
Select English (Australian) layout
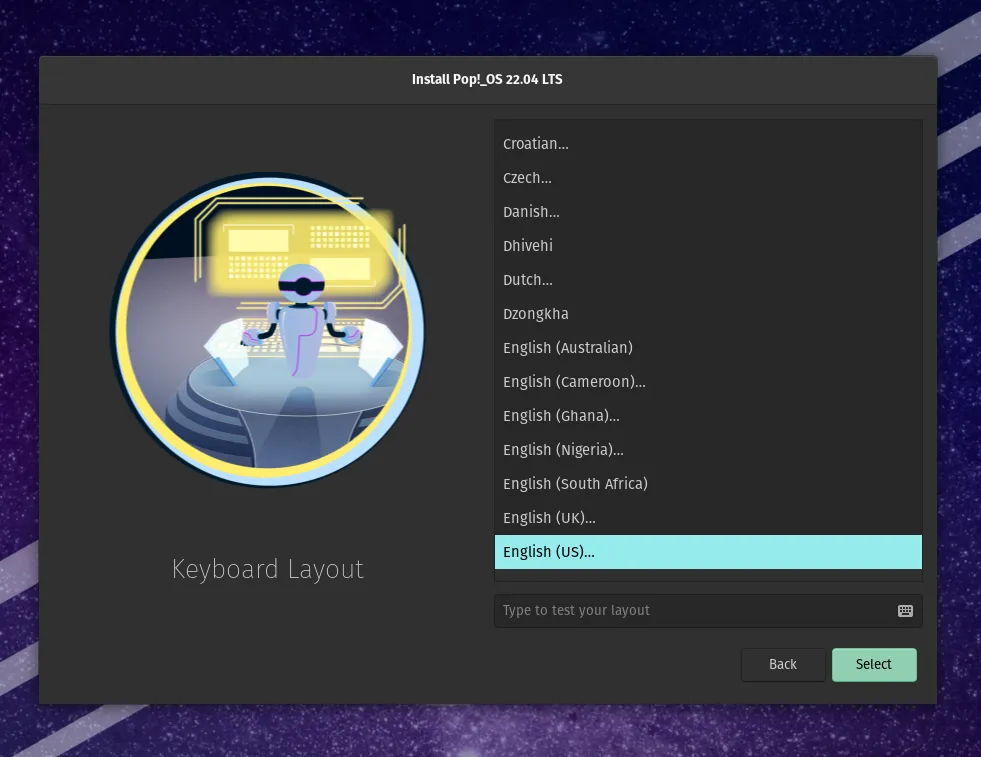[568, 348]
